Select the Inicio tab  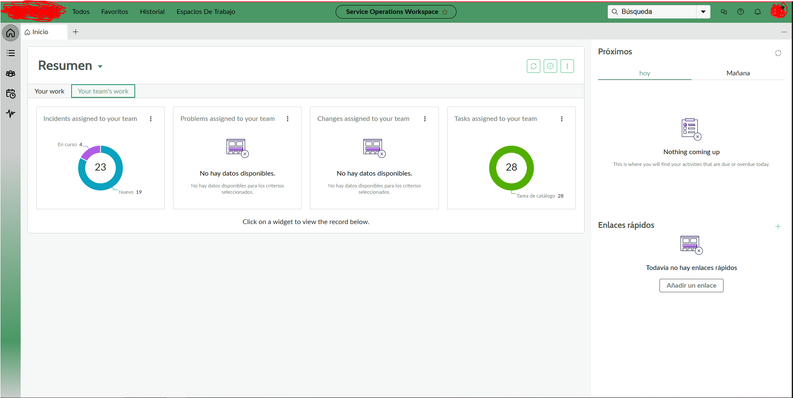pyautogui.click(x=43, y=32)
